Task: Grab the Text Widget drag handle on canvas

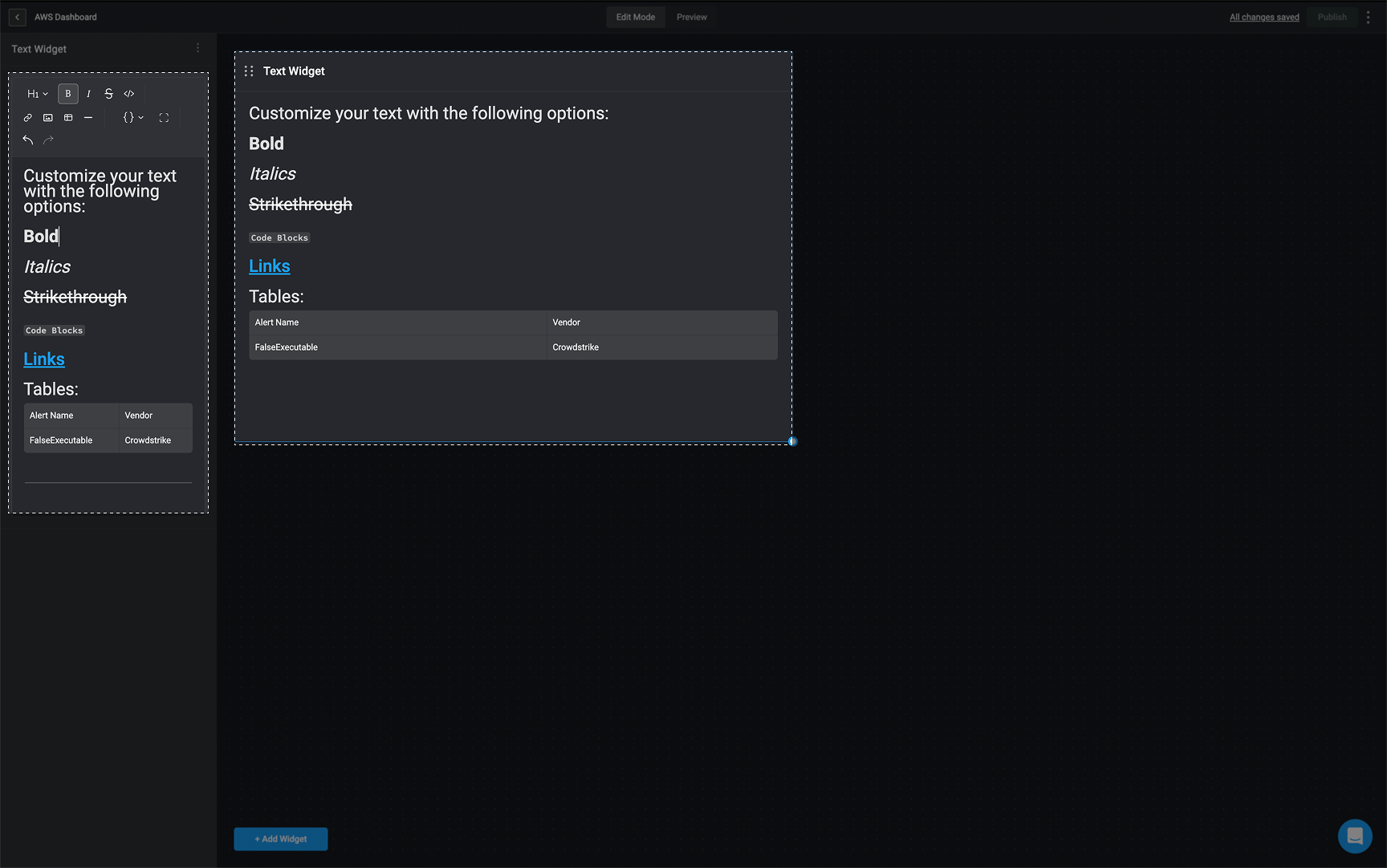Action: coord(249,71)
